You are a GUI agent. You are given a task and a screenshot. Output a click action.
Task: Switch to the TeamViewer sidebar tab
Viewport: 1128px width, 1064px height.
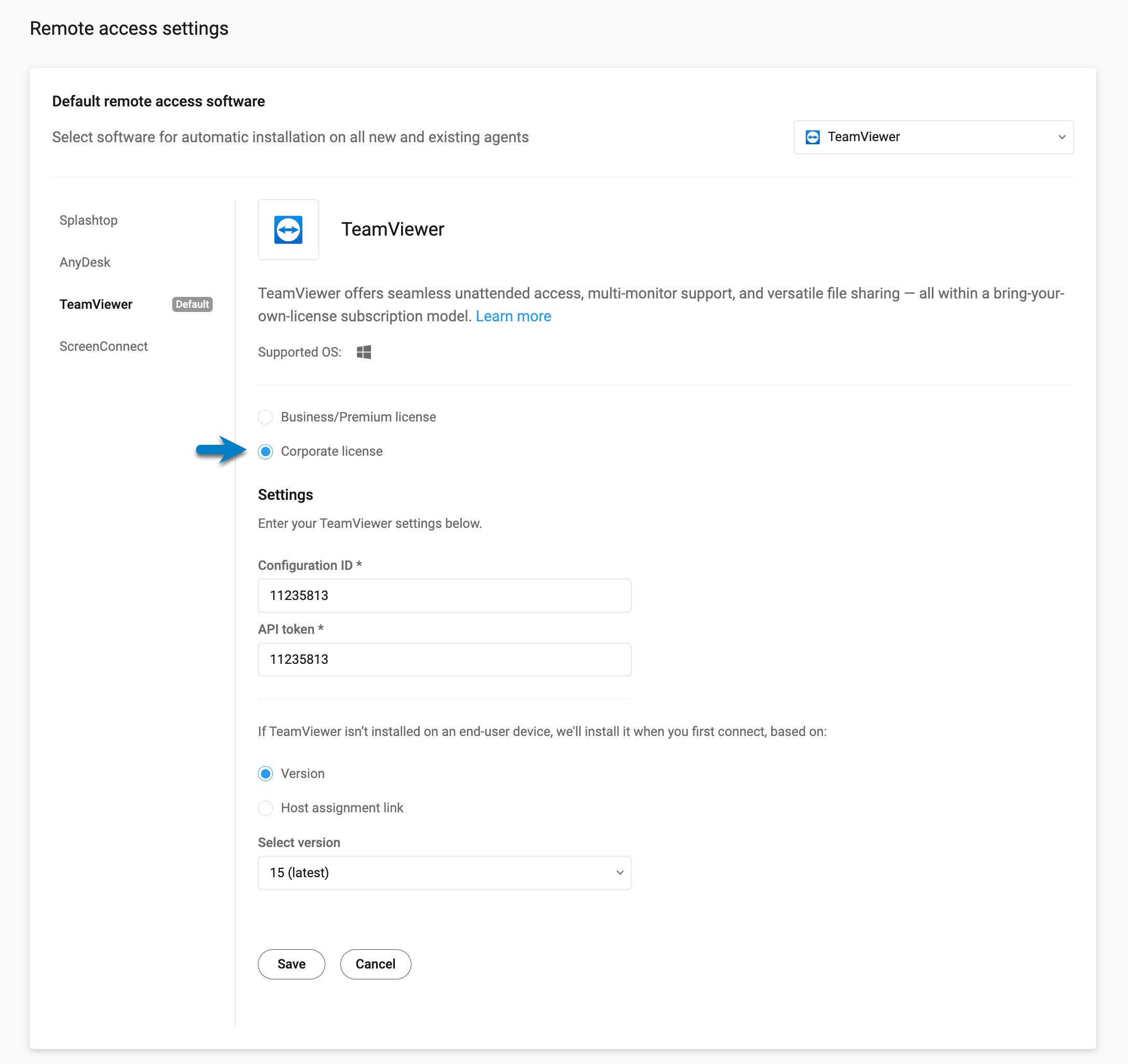click(96, 304)
